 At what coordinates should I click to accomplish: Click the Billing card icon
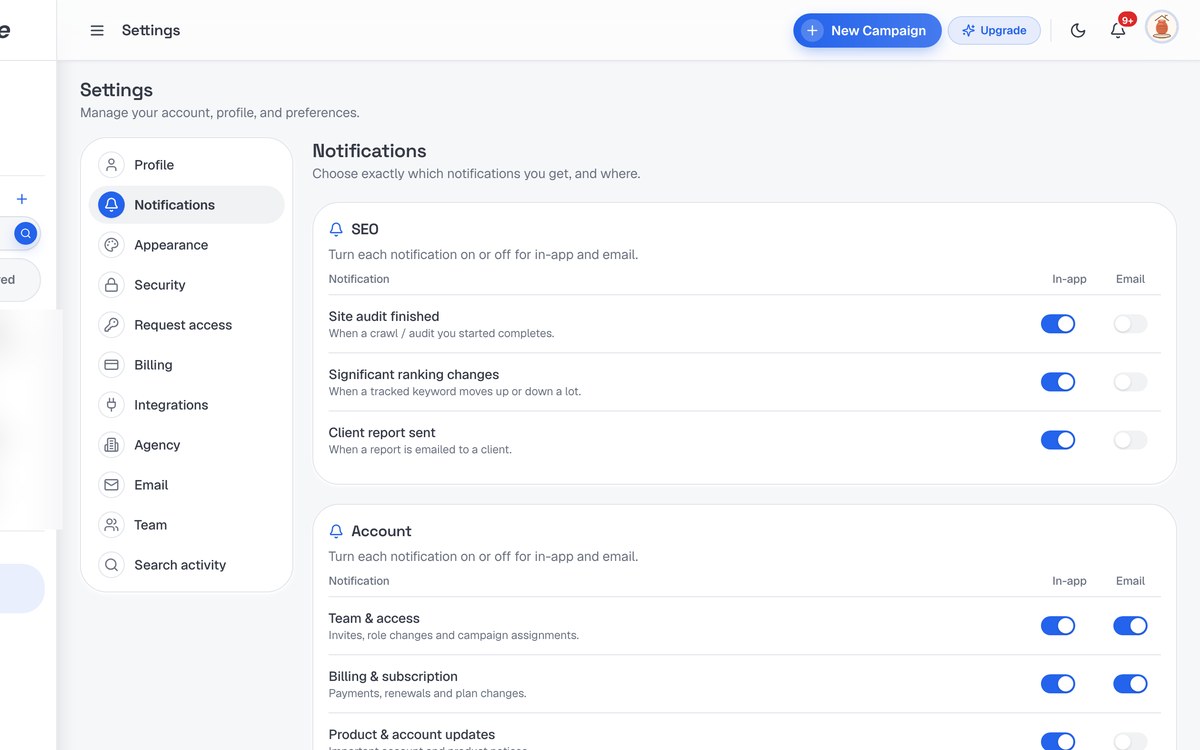(111, 365)
